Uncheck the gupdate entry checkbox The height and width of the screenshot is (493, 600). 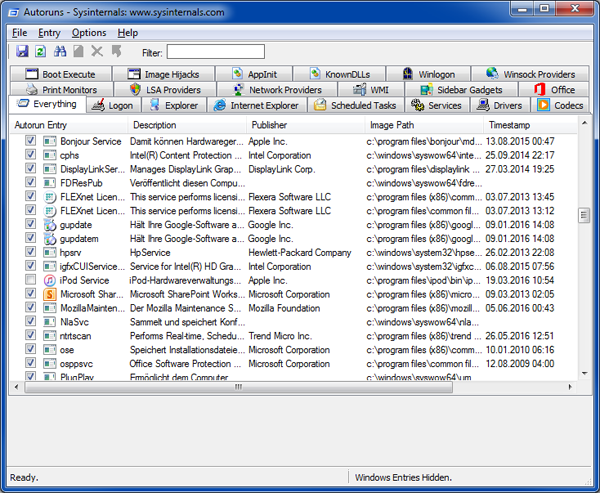30,224
